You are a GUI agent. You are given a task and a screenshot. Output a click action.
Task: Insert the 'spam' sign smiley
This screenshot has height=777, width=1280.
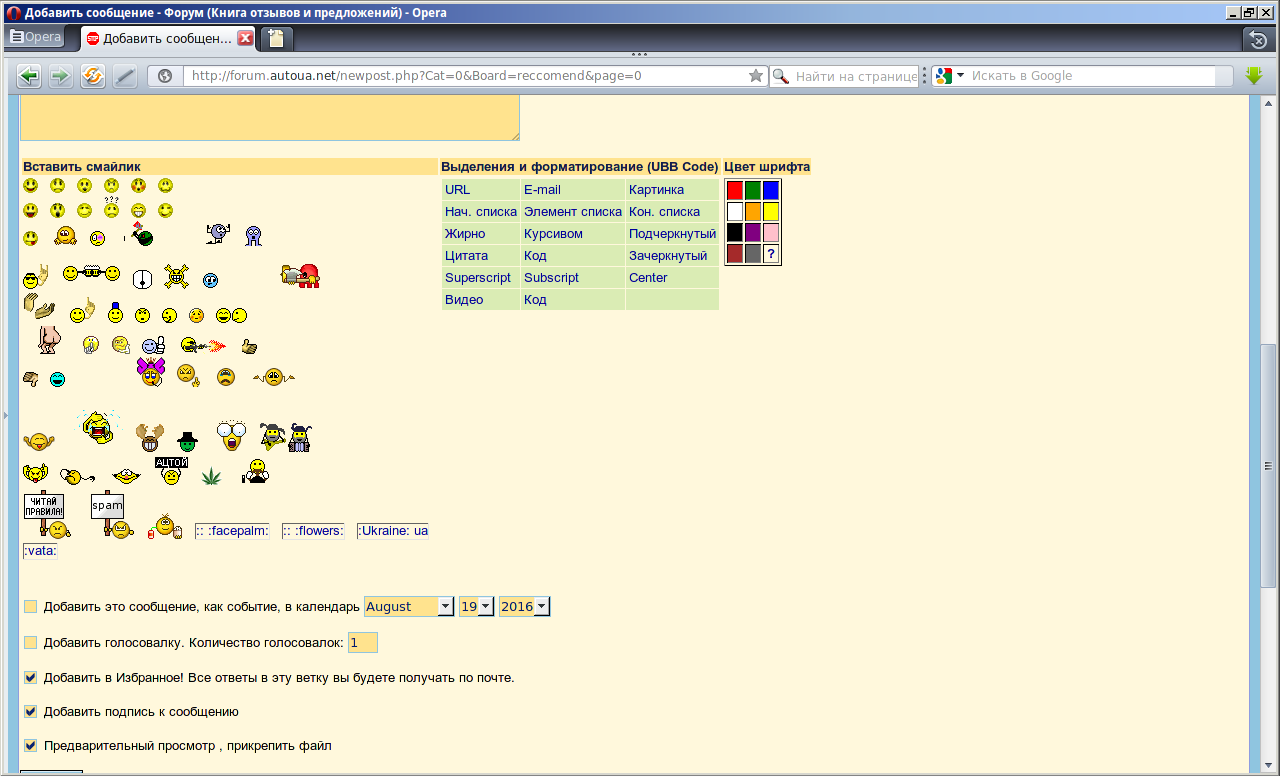tap(111, 516)
